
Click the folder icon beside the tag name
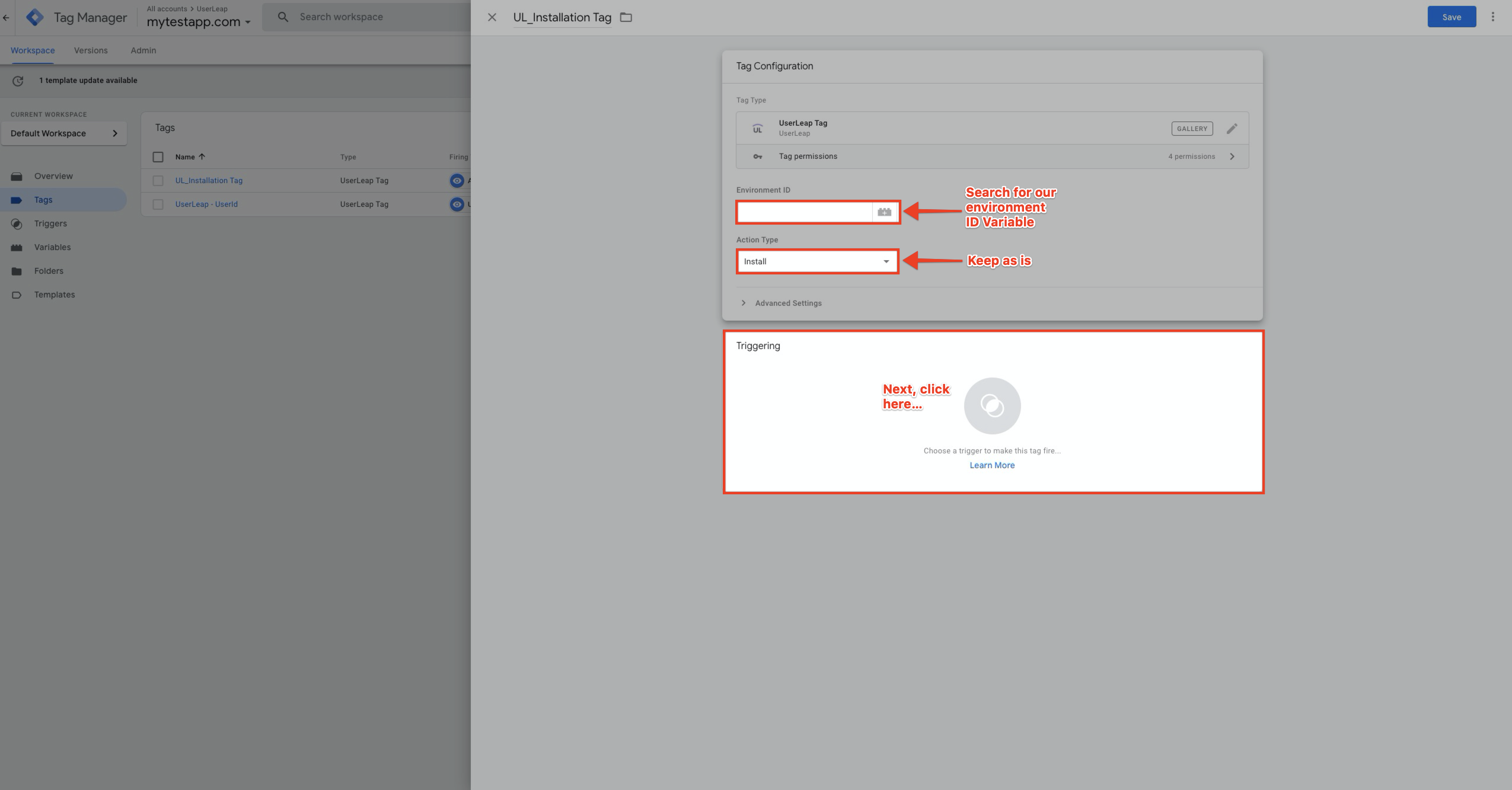click(626, 17)
